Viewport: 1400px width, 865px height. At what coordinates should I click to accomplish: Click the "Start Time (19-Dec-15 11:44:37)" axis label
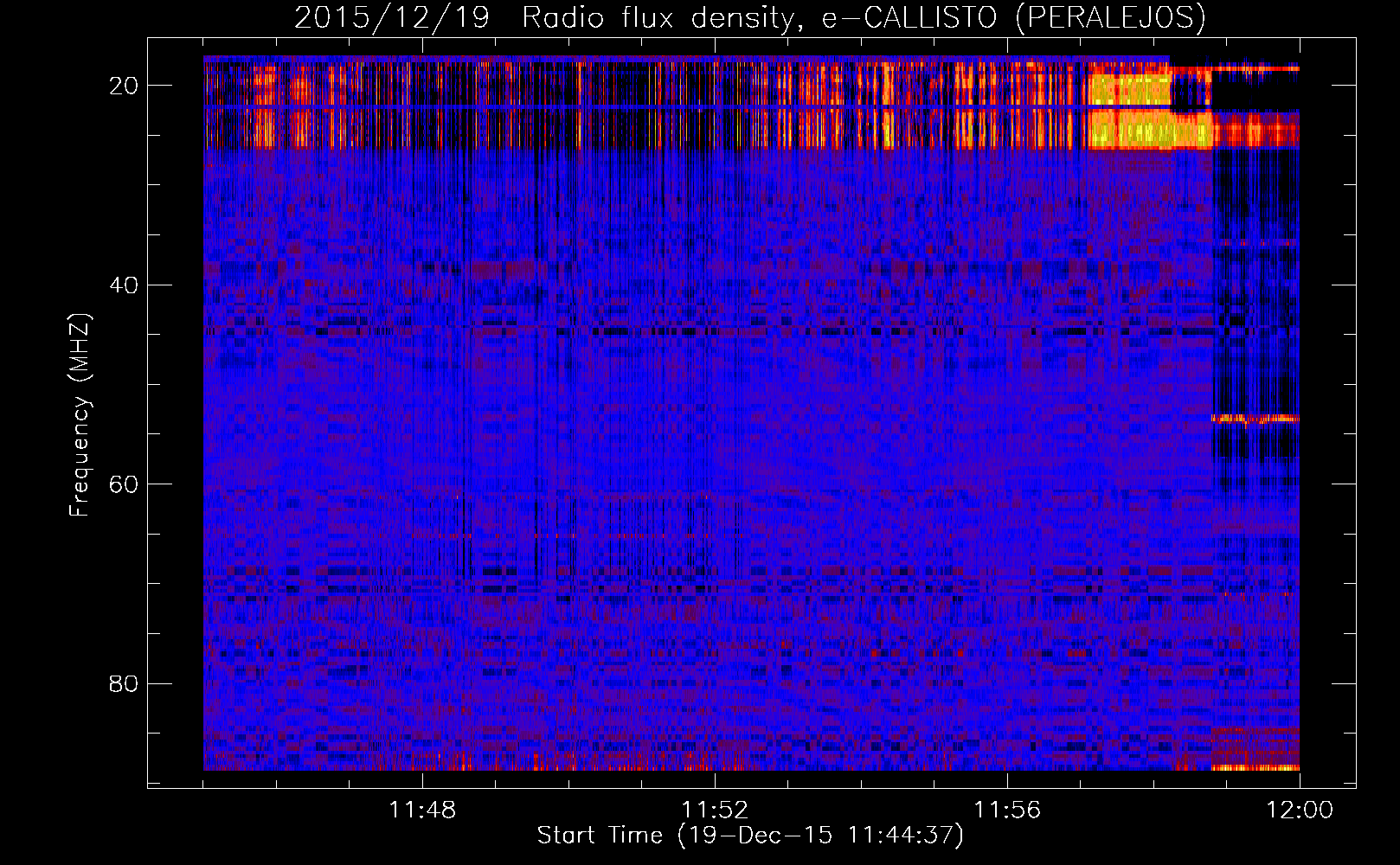coord(750,836)
